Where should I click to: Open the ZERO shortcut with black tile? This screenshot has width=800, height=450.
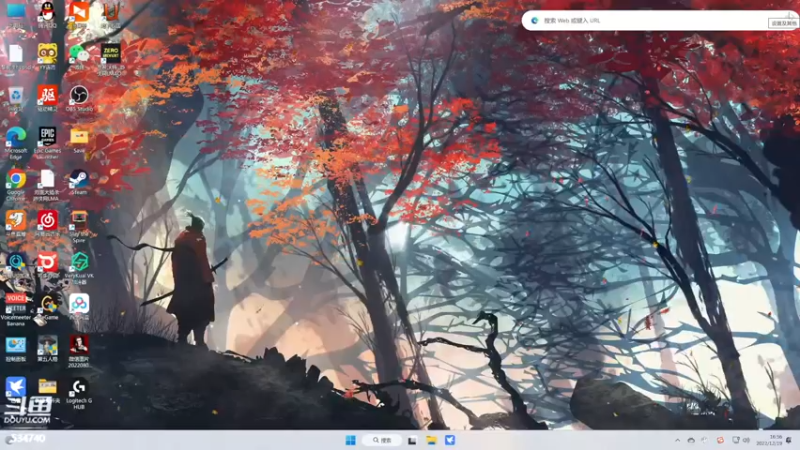tap(110, 53)
